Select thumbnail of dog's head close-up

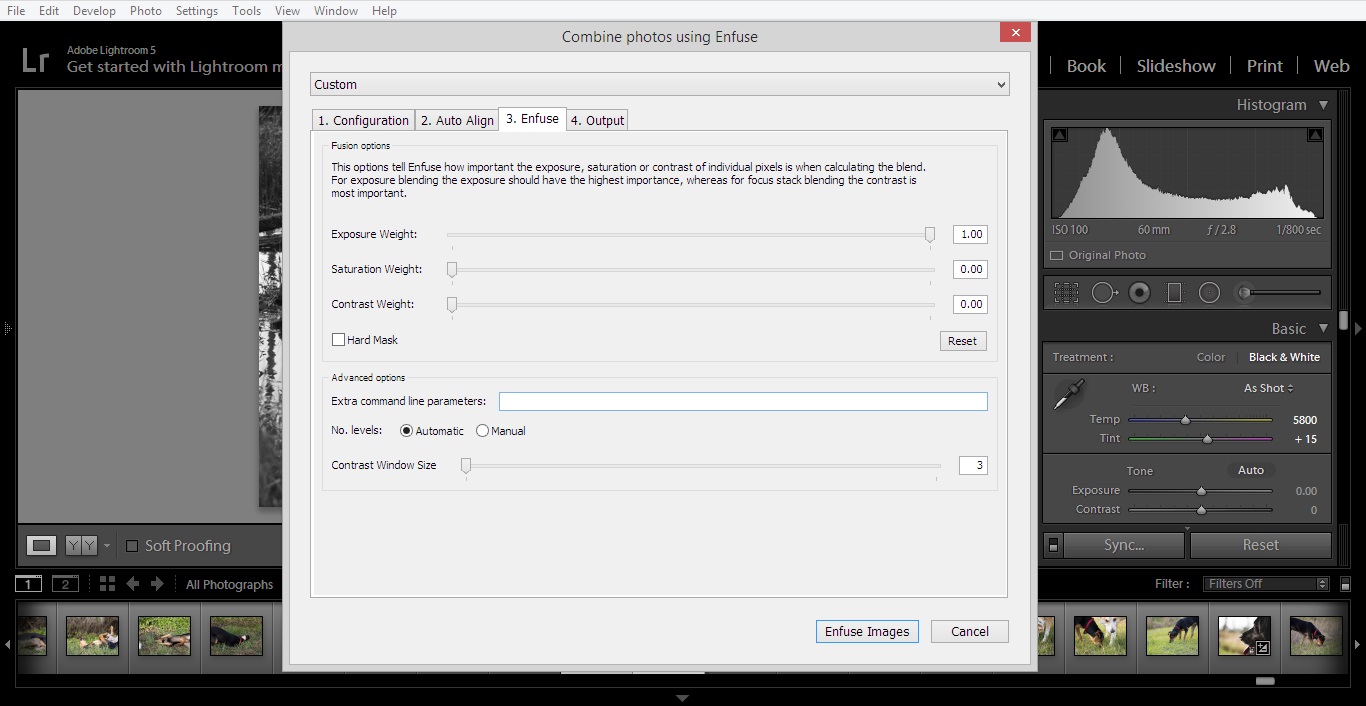tap(1244, 635)
